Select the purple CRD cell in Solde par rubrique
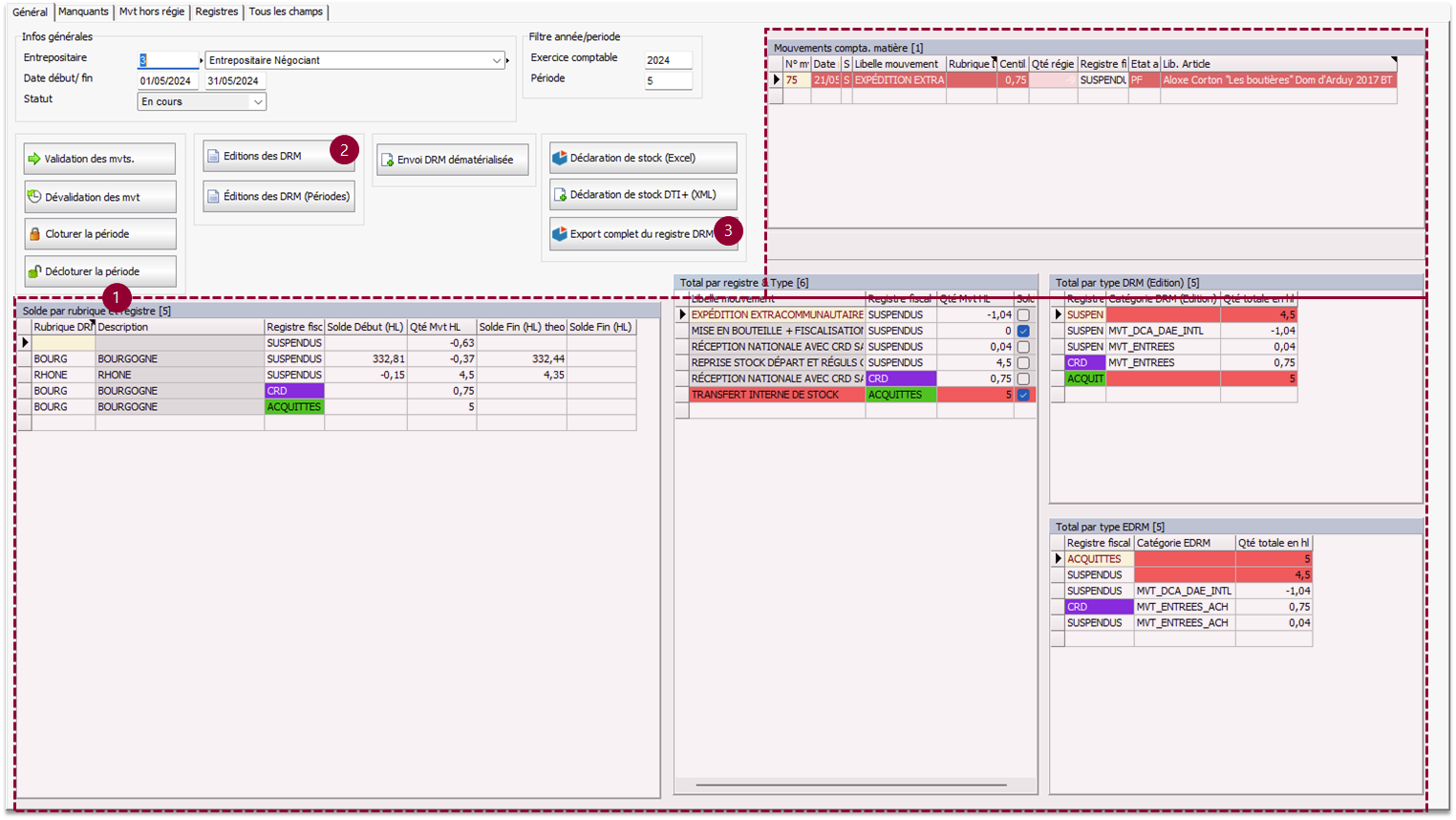This screenshot has width=1456, height=820. point(294,391)
